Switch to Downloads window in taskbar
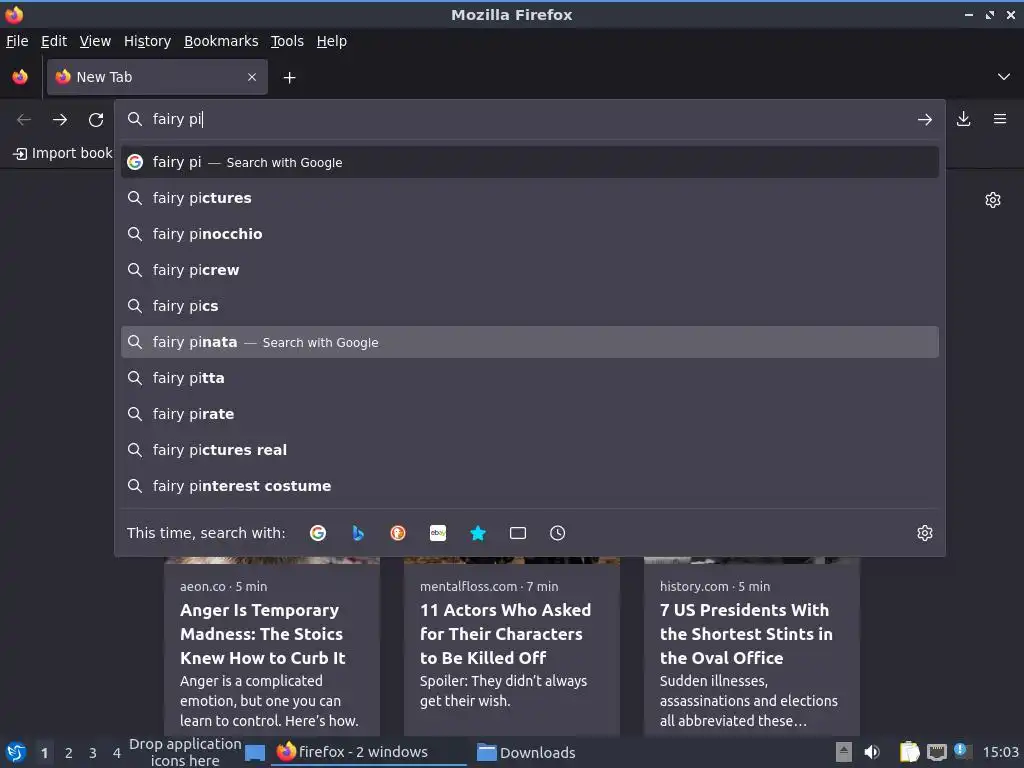 526,752
